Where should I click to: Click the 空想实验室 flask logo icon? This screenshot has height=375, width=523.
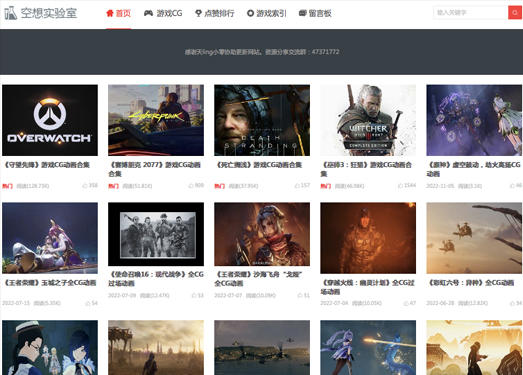[10, 13]
